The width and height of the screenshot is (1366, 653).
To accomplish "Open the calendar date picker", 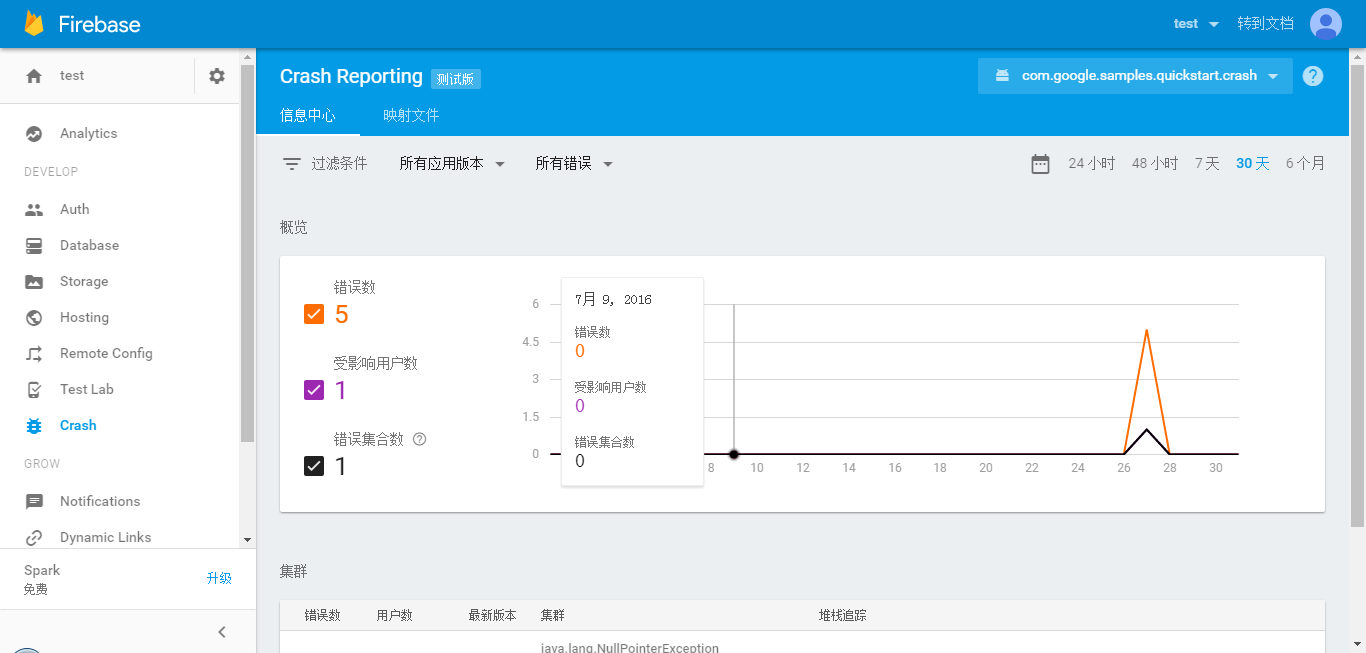I will point(1040,163).
